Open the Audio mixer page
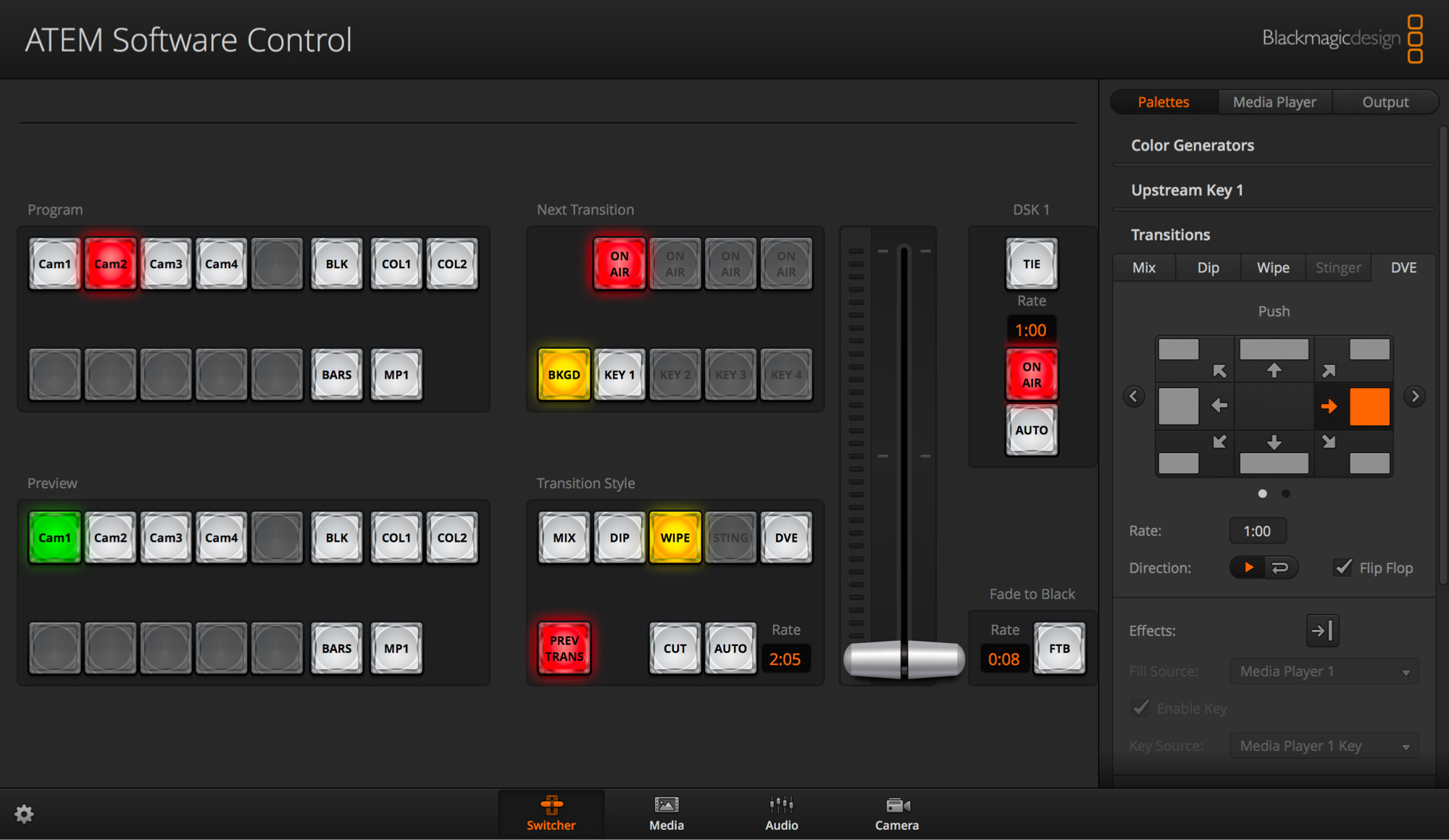1449x840 pixels. (x=781, y=812)
